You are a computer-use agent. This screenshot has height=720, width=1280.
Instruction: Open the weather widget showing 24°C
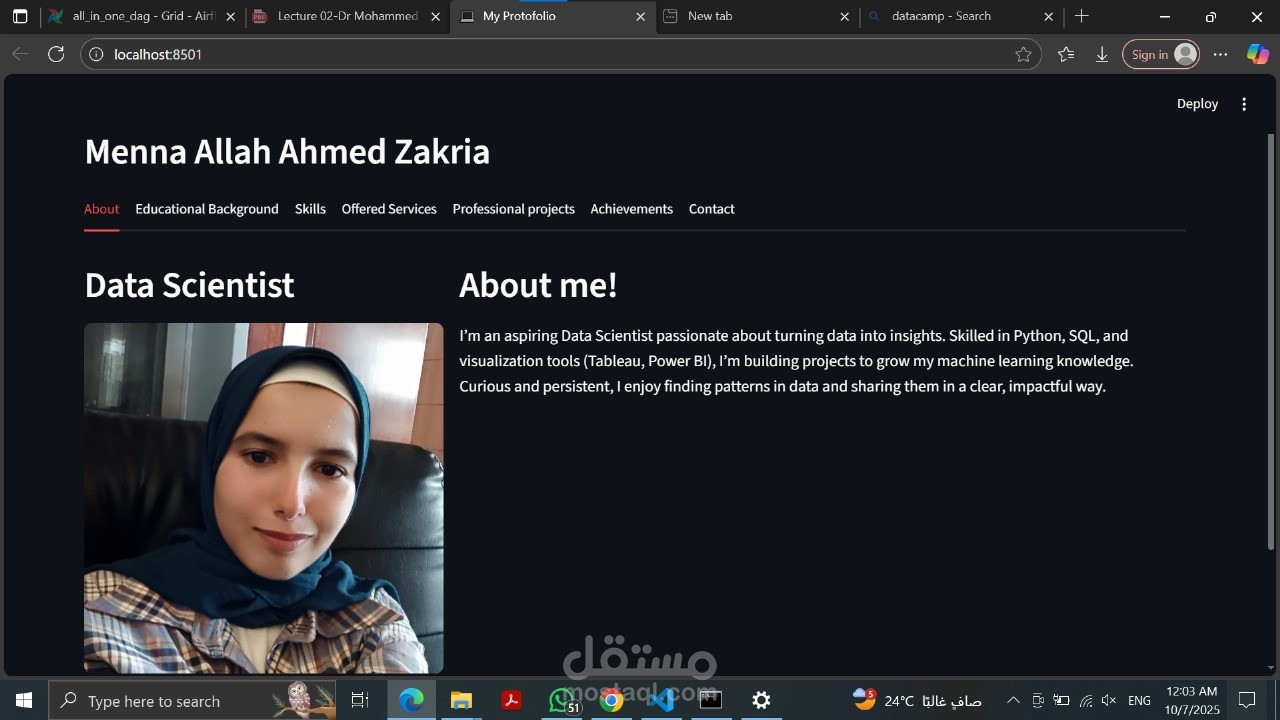[917, 700]
